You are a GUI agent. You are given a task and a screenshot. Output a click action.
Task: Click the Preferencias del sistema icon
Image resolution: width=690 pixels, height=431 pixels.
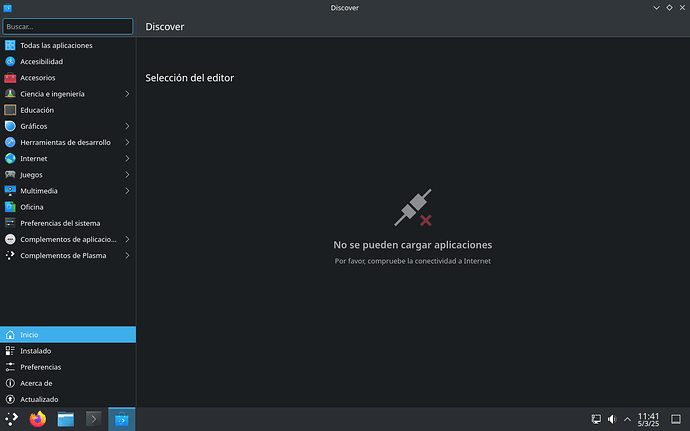(x=10, y=223)
